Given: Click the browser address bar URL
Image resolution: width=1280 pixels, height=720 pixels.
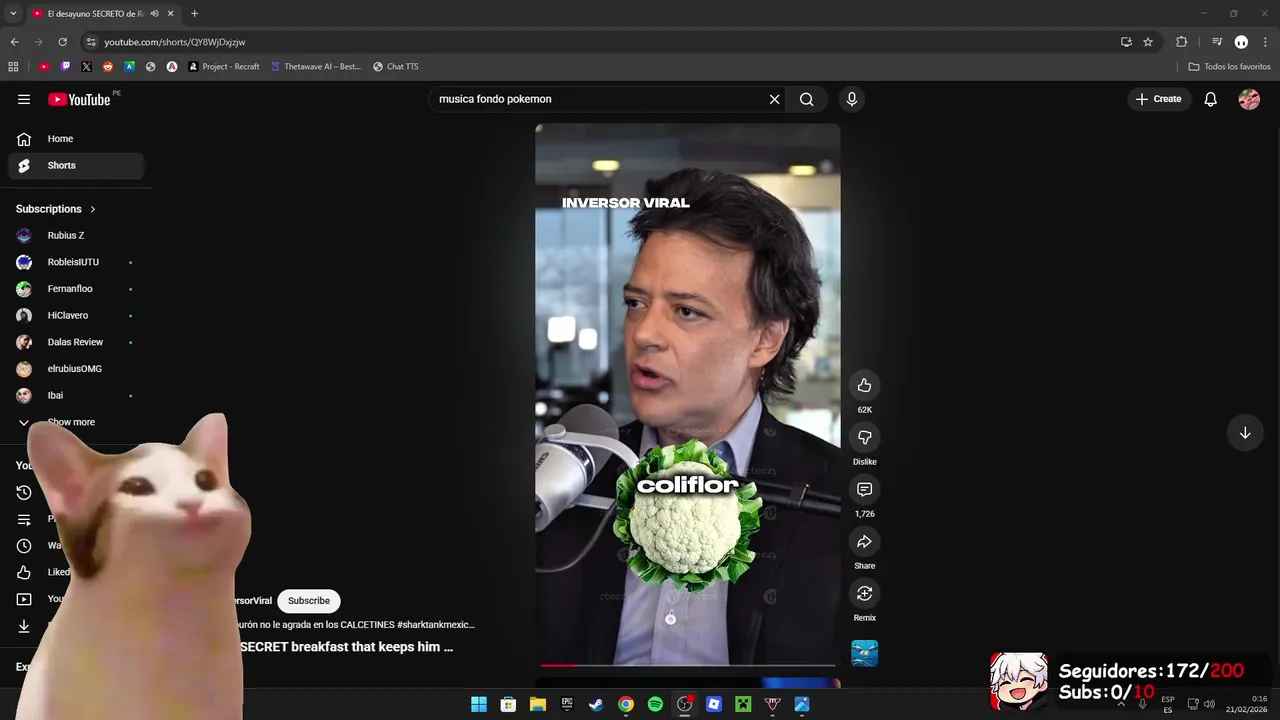Looking at the screenshot, I should (x=175, y=42).
